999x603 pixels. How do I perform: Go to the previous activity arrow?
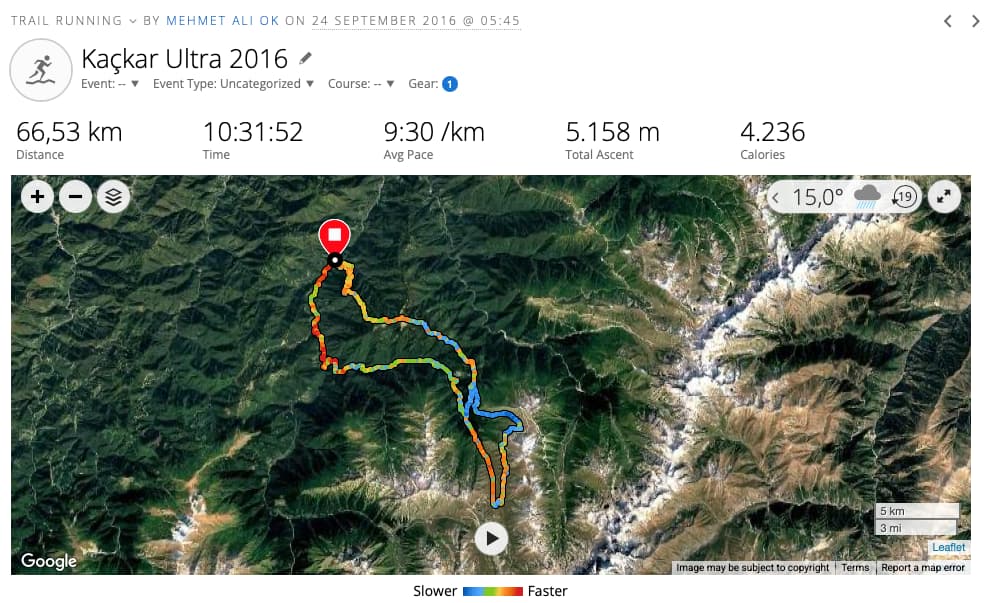[x=948, y=21]
